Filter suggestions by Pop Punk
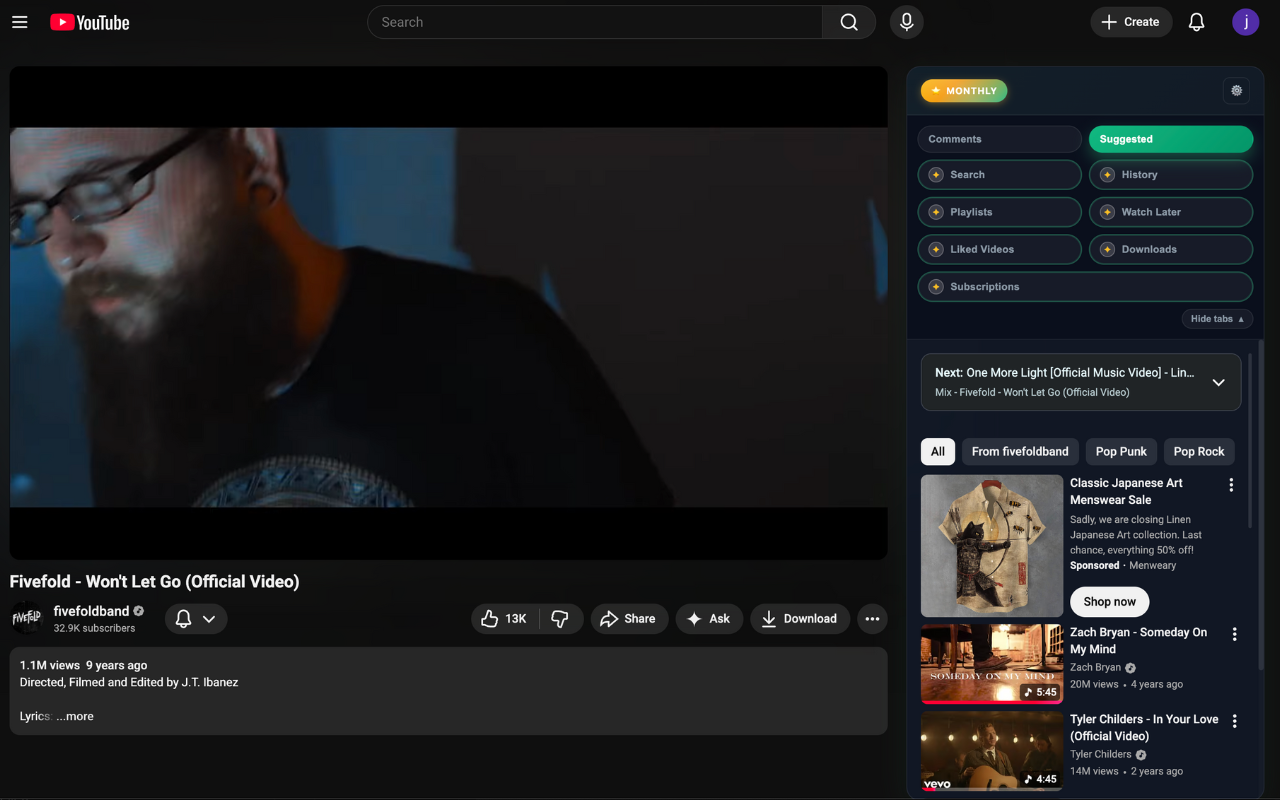The width and height of the screenshot is (1280, 800). click(1121, 451)
